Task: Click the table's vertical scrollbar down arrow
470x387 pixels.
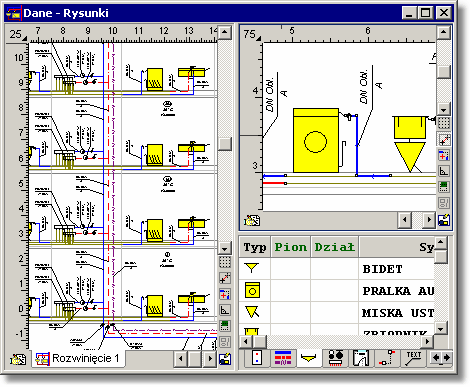Action: point(441,328)
